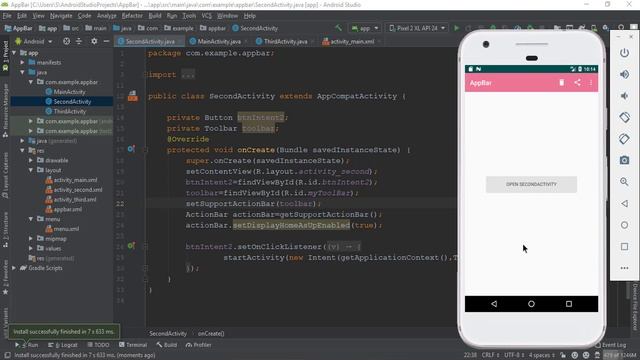
Task: Click the emulator sidebar Overview square
Action: [x=624, y=247]
